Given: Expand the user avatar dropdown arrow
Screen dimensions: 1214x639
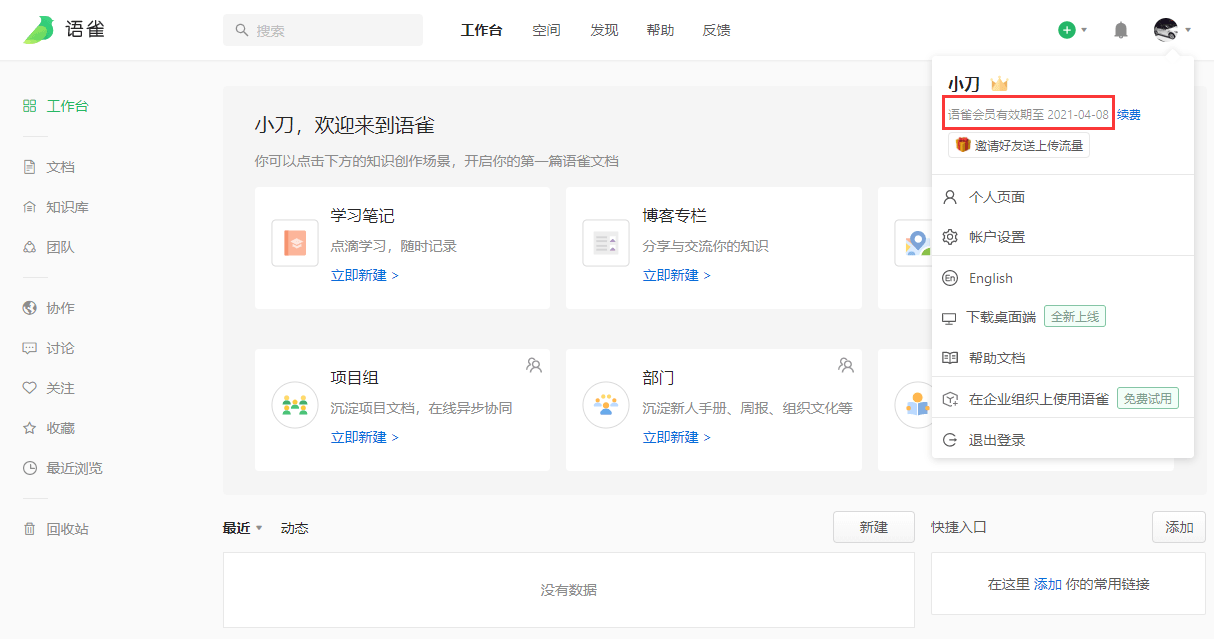Looking at the screenshot, I should point(1188,30).
